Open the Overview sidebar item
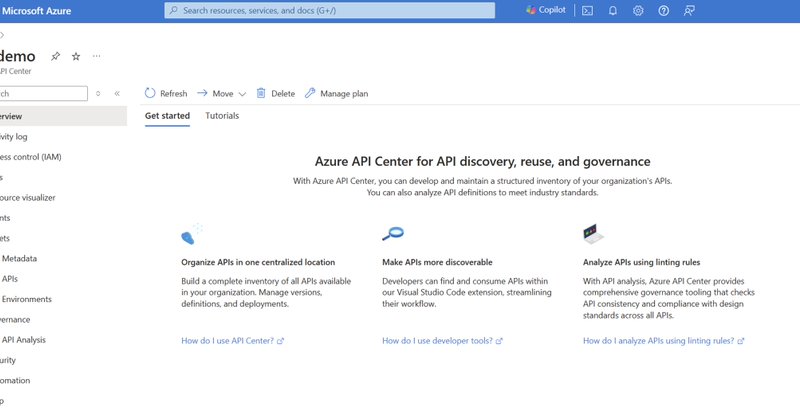 tap(63, 116)
